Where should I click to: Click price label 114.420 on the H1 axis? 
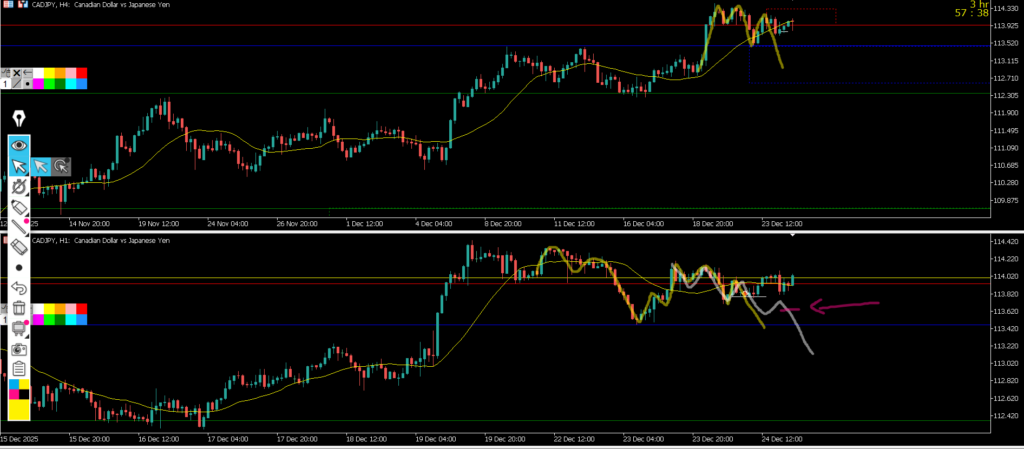pos(1006,242)
